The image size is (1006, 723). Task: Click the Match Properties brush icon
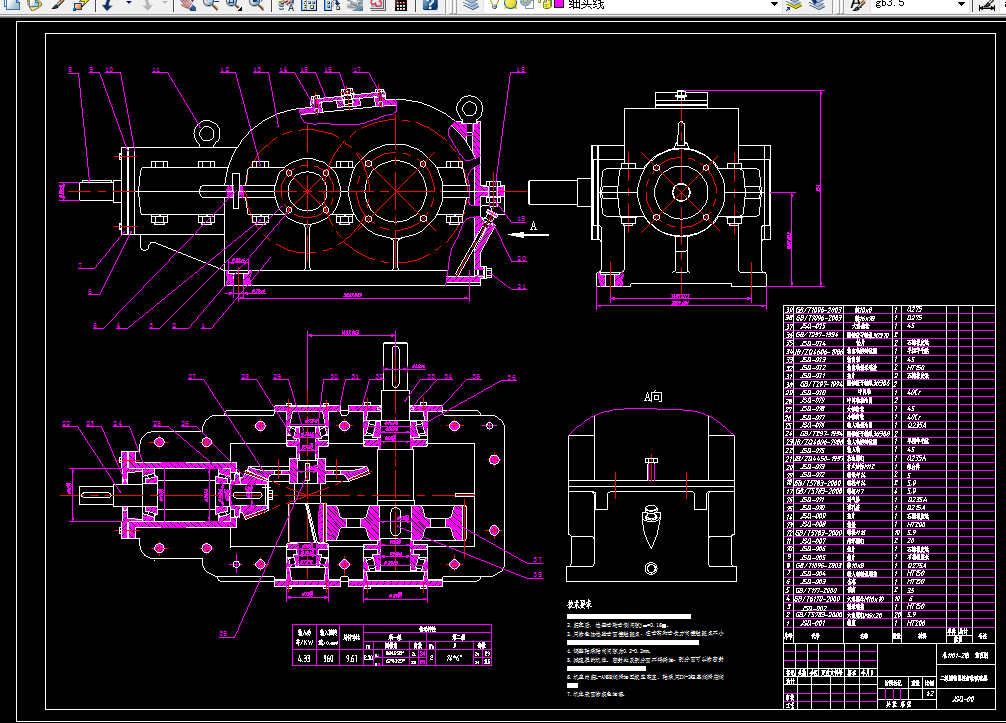point(58,4)
